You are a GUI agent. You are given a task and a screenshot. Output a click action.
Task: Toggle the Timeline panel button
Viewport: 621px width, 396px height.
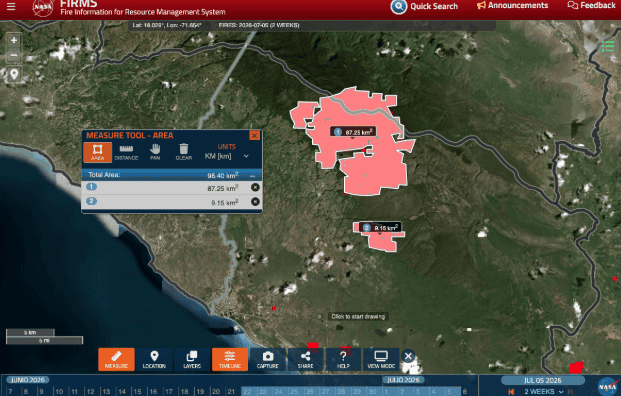230,359
